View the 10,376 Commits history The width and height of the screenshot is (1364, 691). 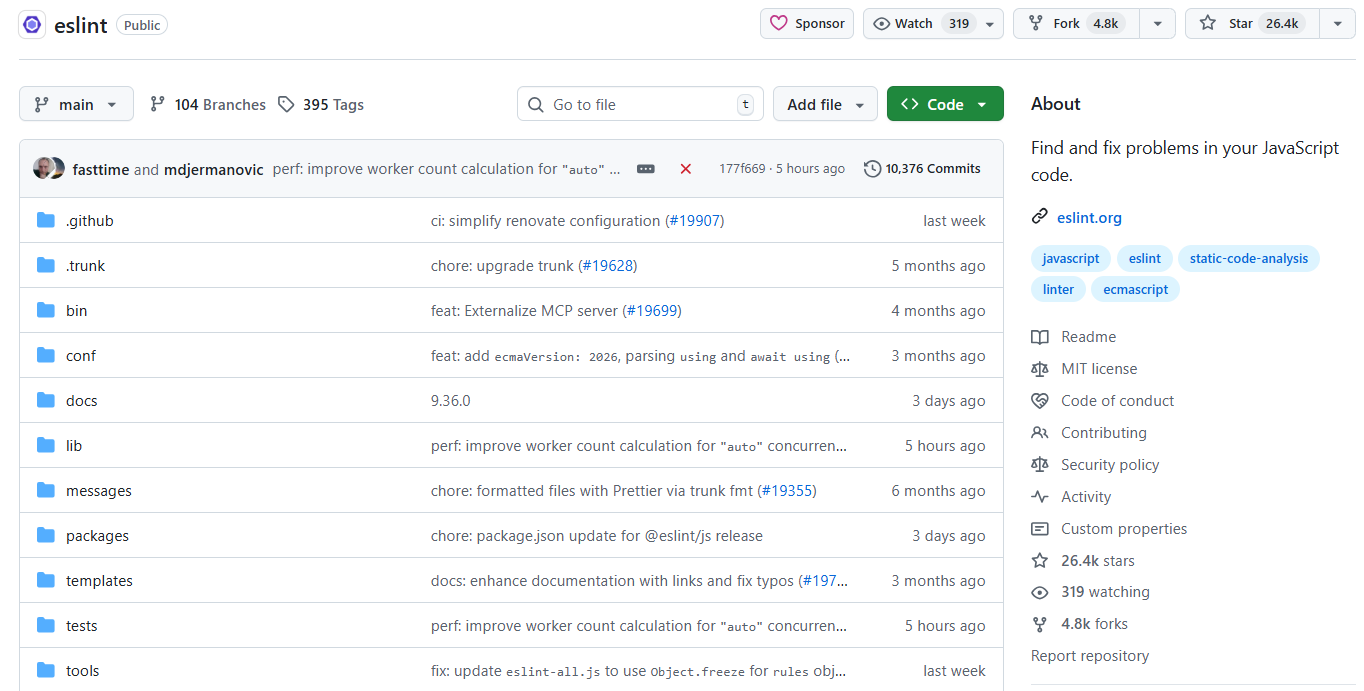pos(922,169)
